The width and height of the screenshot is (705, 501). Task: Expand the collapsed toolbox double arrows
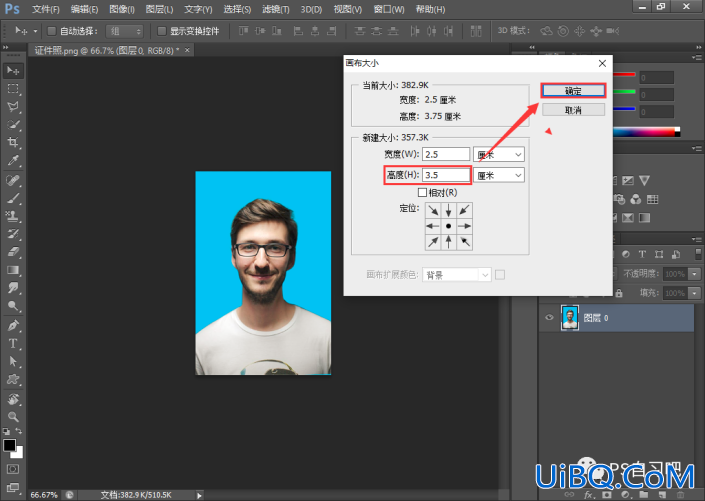[5, 47]
